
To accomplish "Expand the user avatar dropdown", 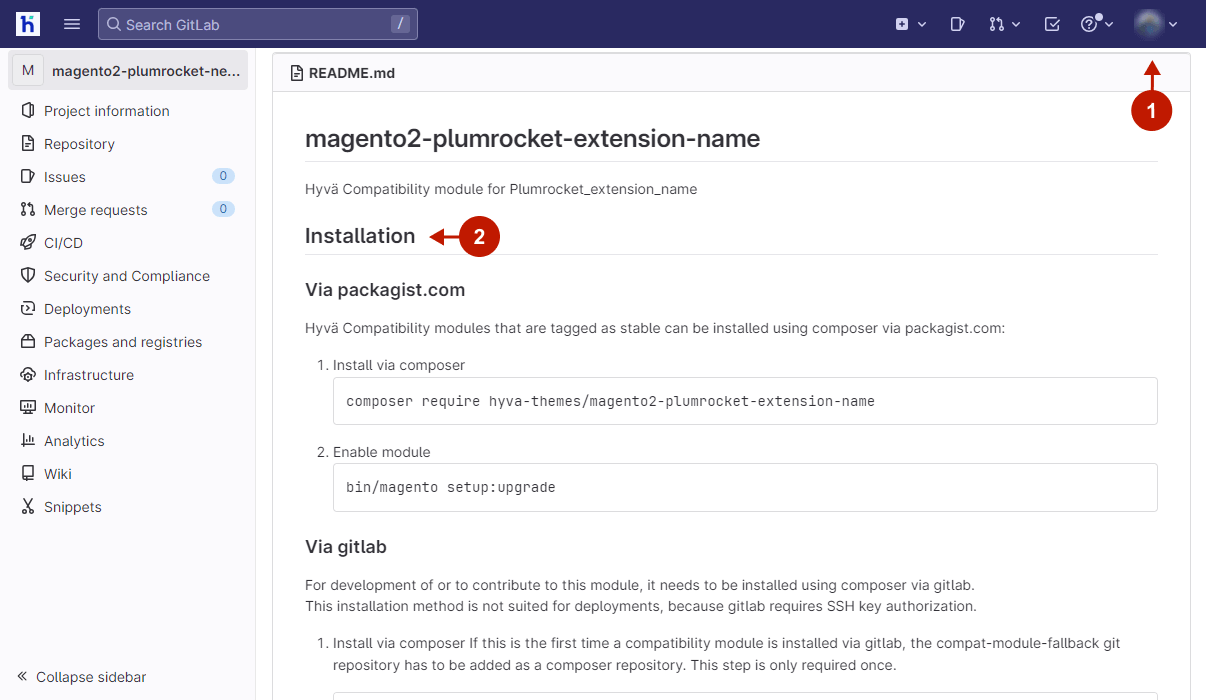I will (1155, 23).
